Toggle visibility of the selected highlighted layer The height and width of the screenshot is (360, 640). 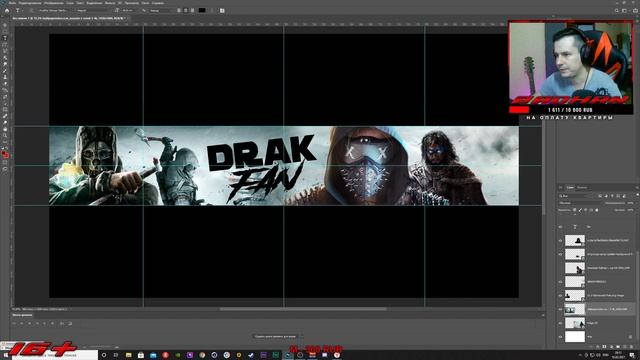pyautogui.click(x=560, y=309)
